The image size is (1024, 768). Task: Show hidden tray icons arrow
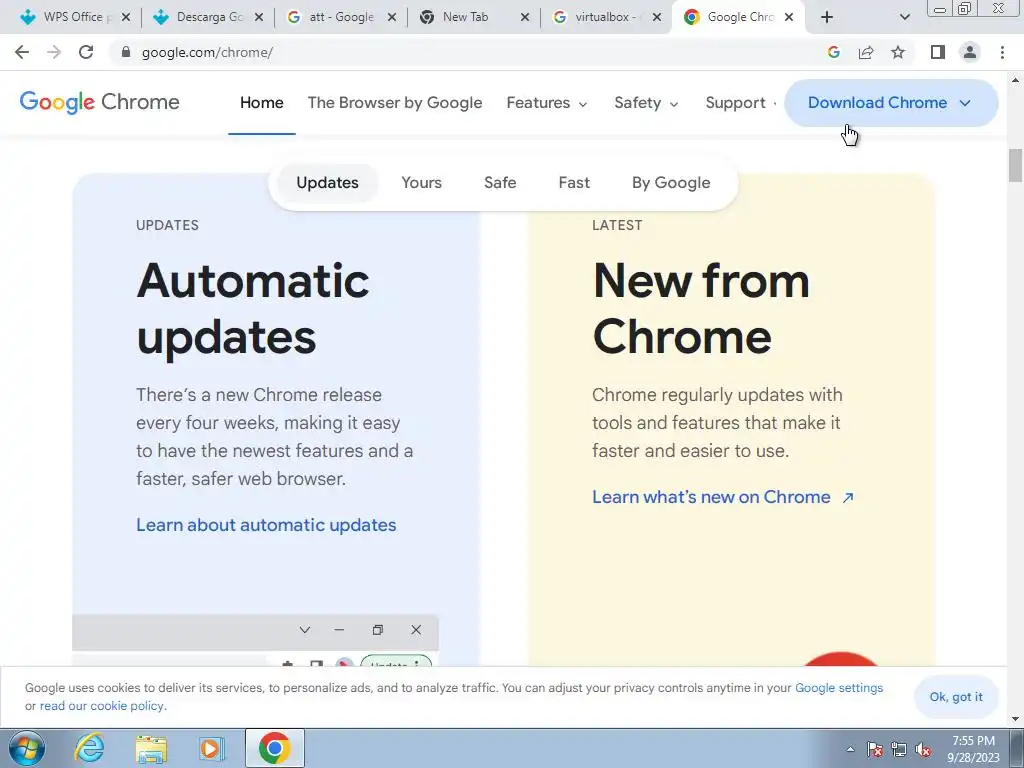[850, 749]
